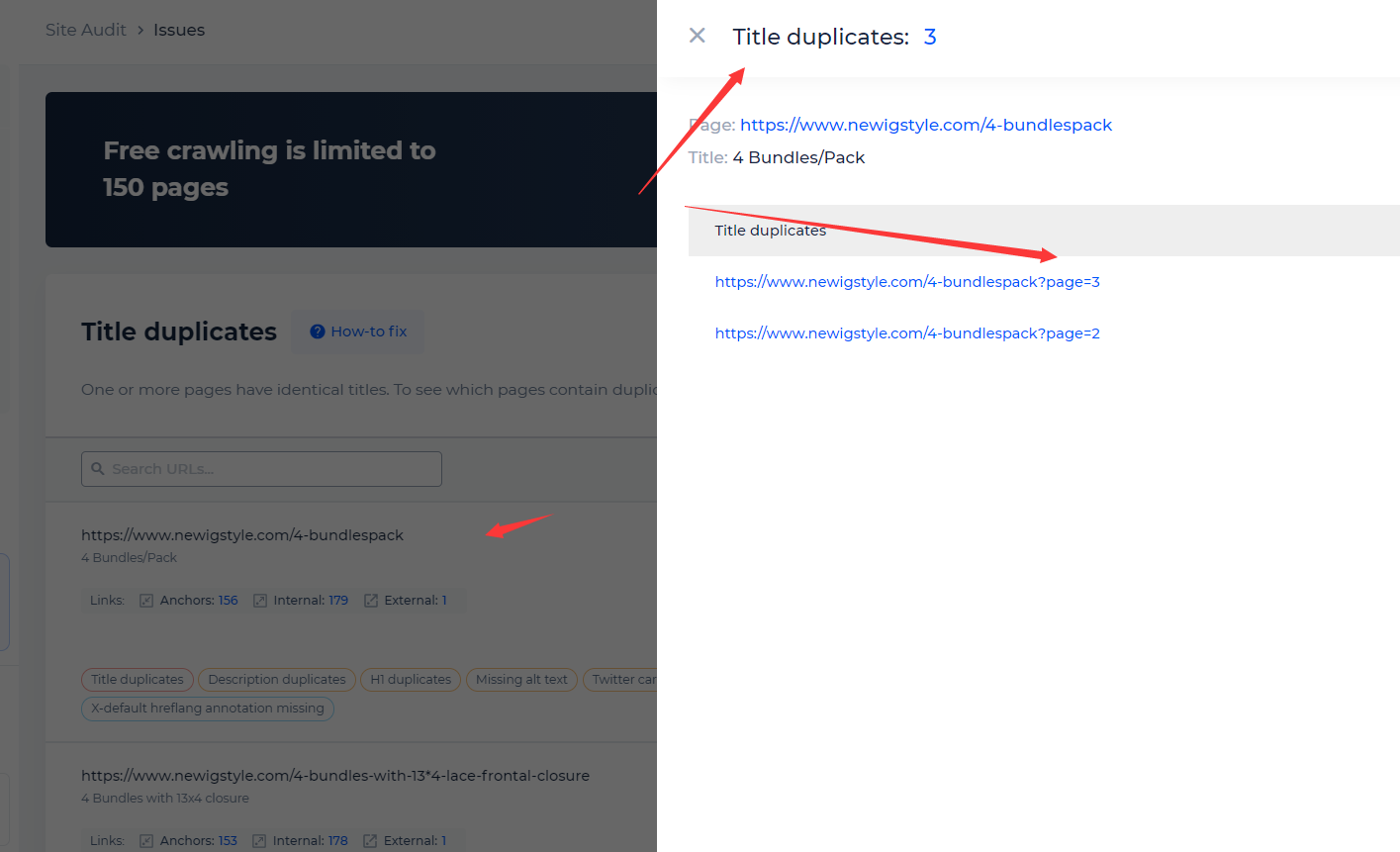
Task: Click Anchors icon in 4-bundlespack row
Action: point(146,601)
